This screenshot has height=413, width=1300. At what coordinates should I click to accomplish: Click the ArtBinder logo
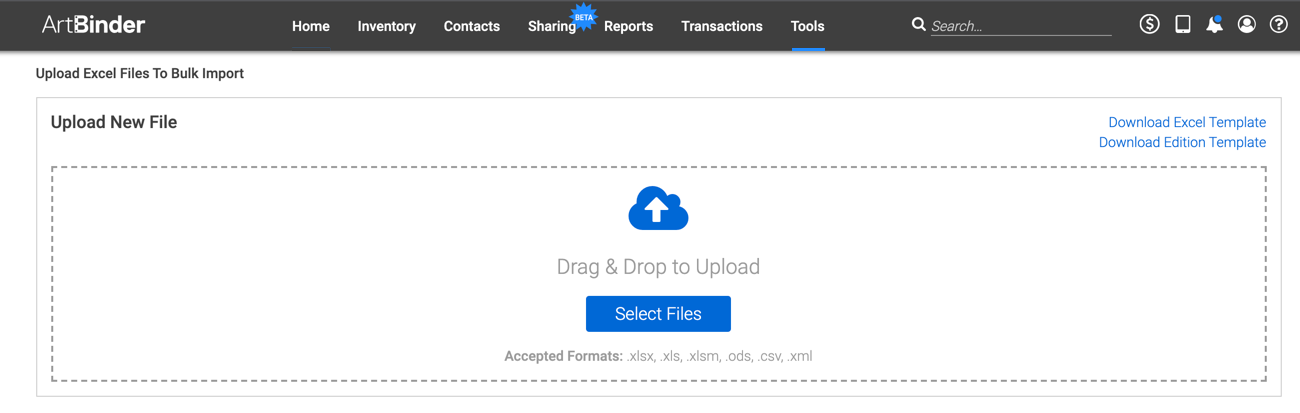(x=93, y=25)
